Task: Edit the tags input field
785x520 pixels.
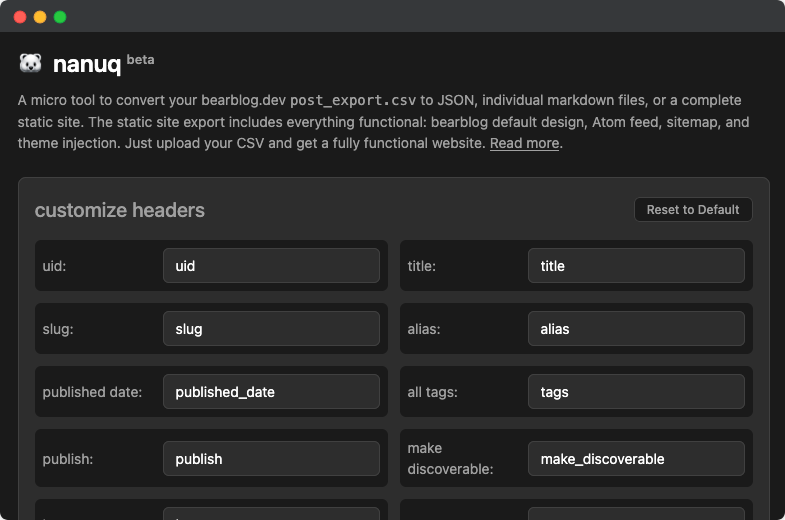Action: [x=636, y=392]
